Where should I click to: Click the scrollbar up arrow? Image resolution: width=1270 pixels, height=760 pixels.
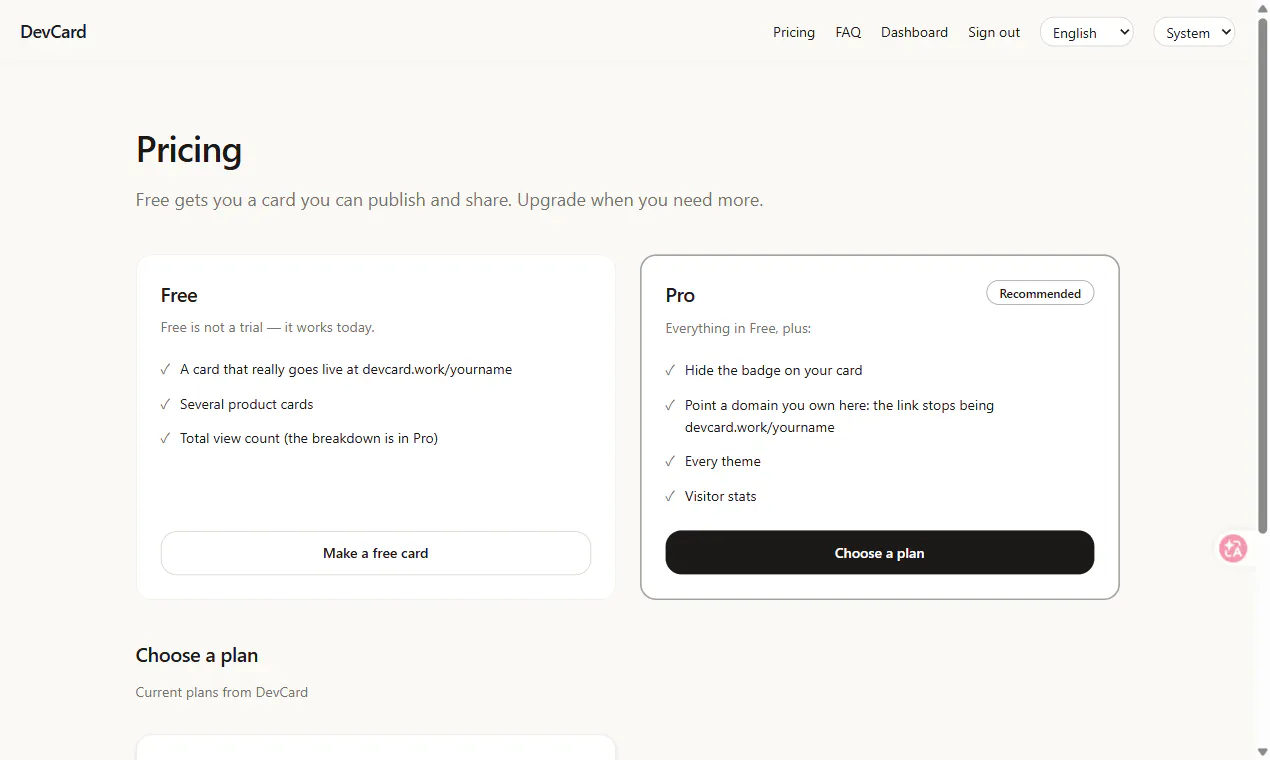coord(1262,7)
